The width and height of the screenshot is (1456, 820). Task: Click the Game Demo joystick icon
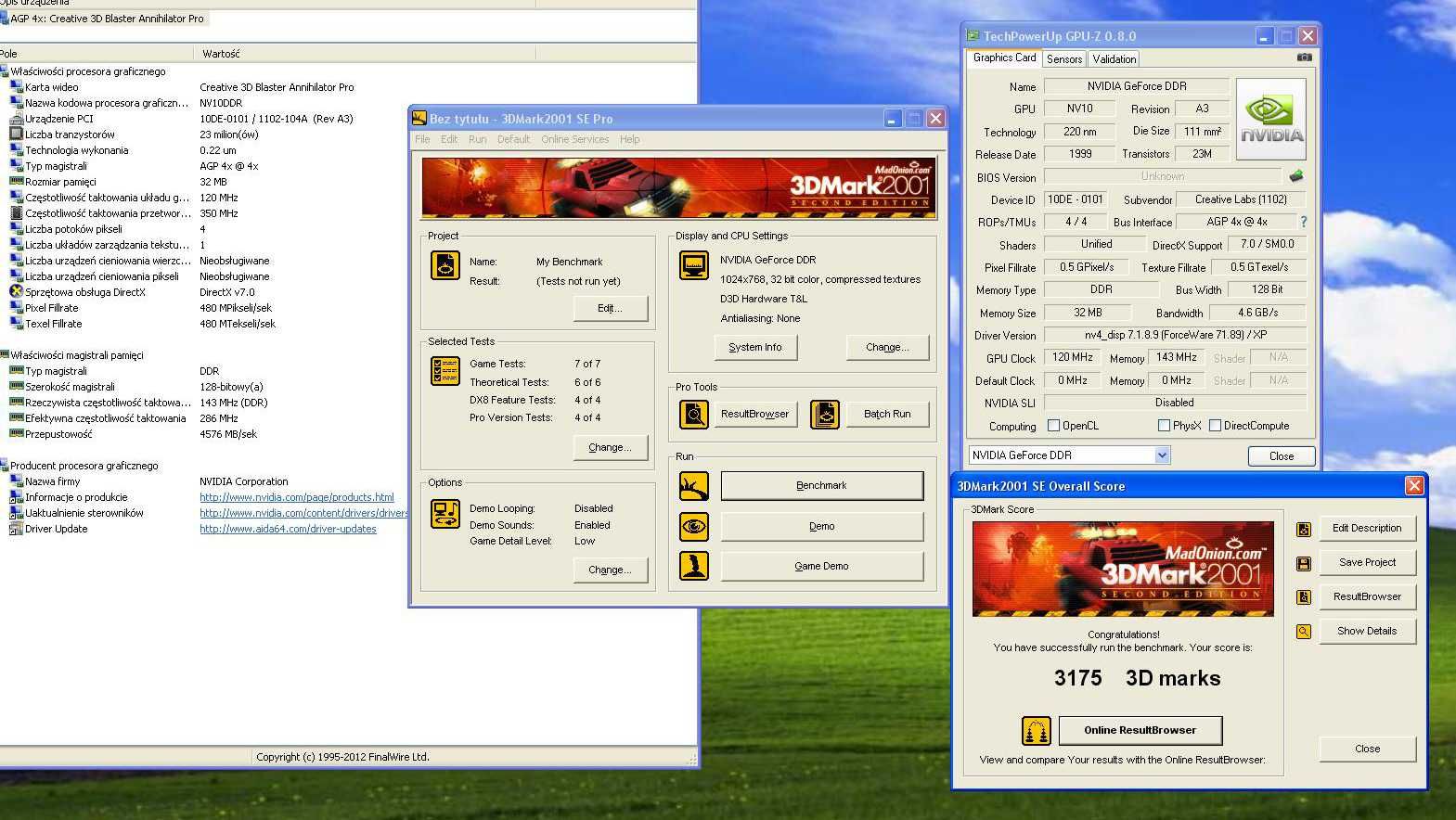pyautogui.click(x=693, y=565)
